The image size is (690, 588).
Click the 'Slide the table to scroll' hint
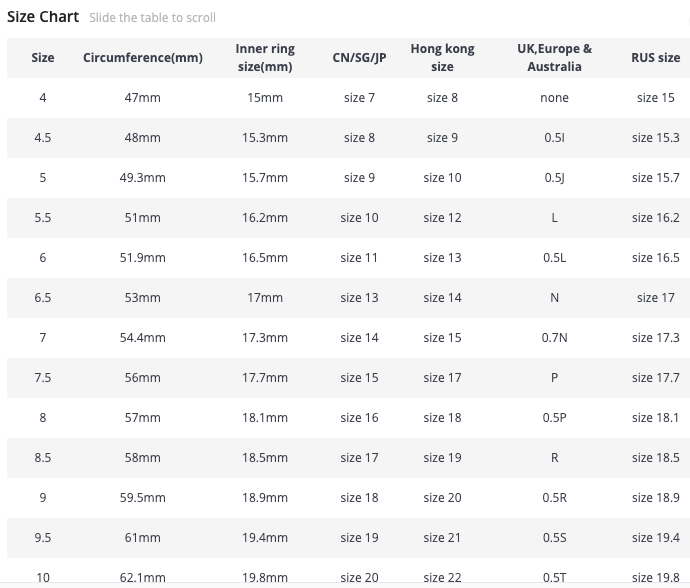(x=152, y=18)
